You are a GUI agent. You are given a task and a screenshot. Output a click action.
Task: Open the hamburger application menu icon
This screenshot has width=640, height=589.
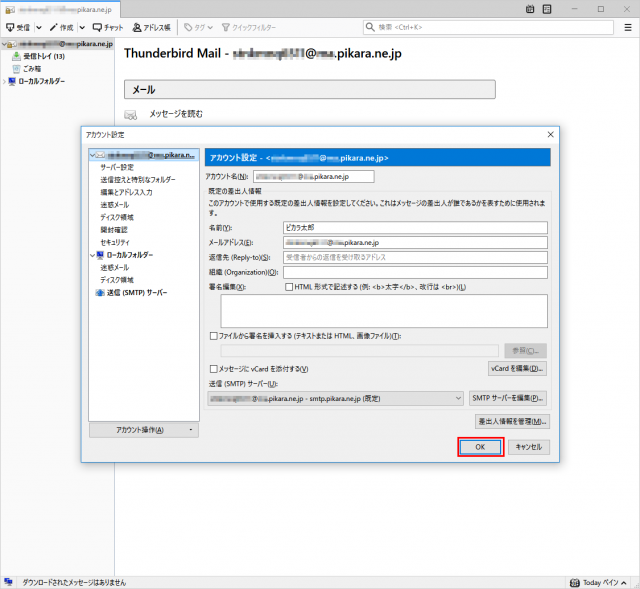627,27
